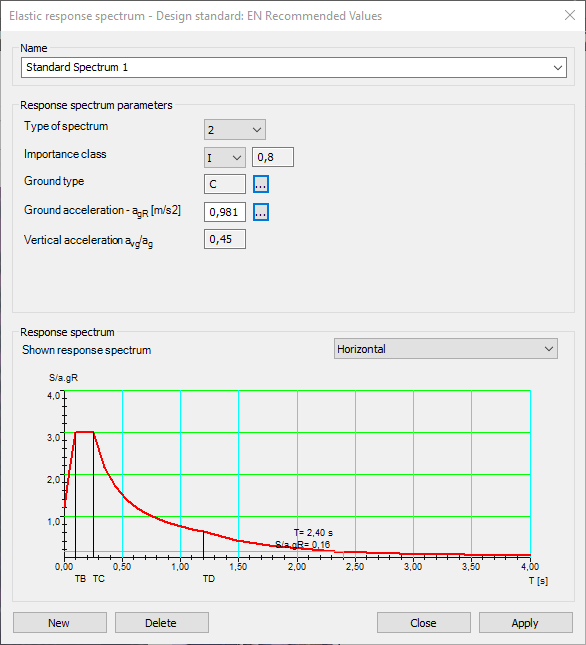
Task: Expand the Name dropdown with Standard Spectrum 1
Action: pyautogui.click(x=294, y=67)
